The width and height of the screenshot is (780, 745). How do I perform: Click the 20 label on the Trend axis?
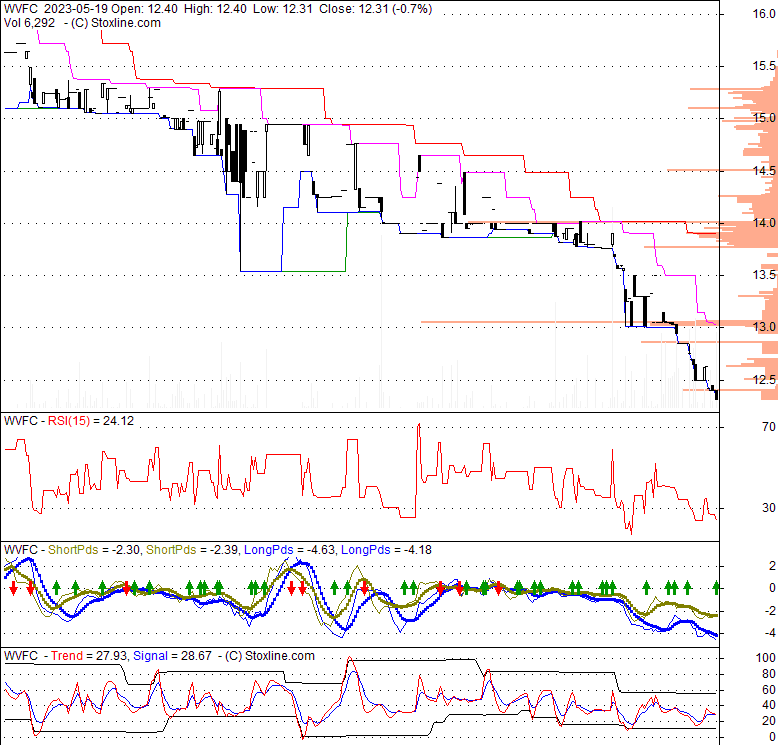point(769,721)
